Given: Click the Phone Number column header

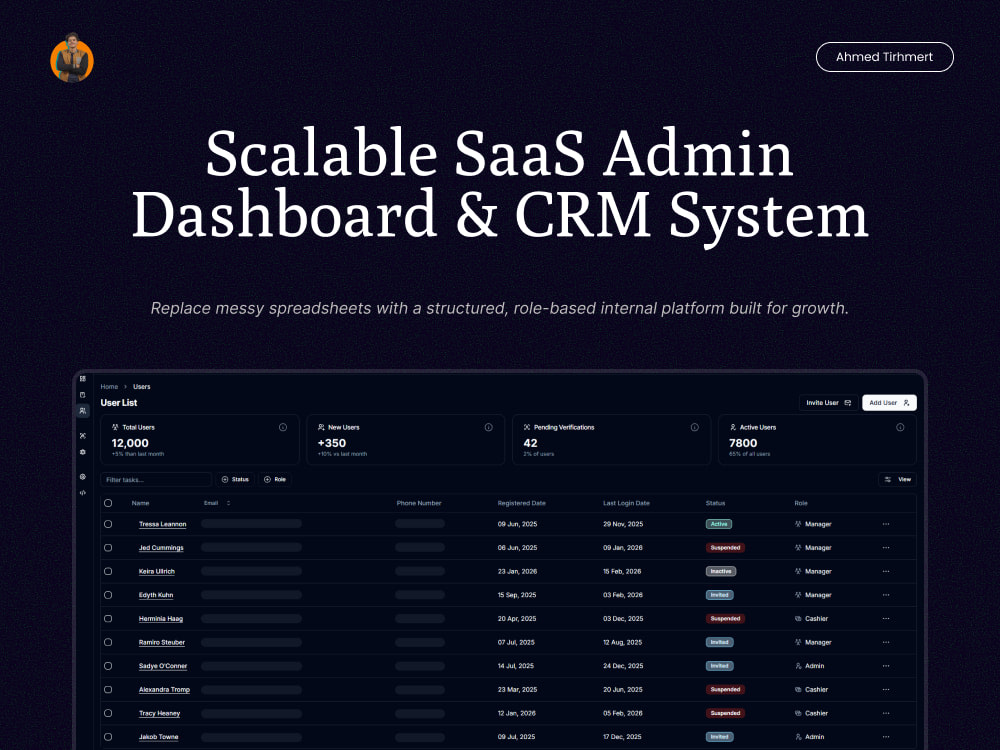Looking at the screenshot, I should coord(419,503).
